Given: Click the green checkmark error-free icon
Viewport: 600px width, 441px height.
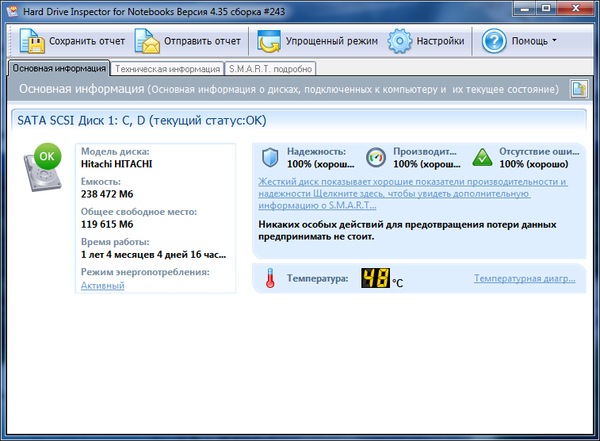Looking at the screenshot, I should 482,157.
